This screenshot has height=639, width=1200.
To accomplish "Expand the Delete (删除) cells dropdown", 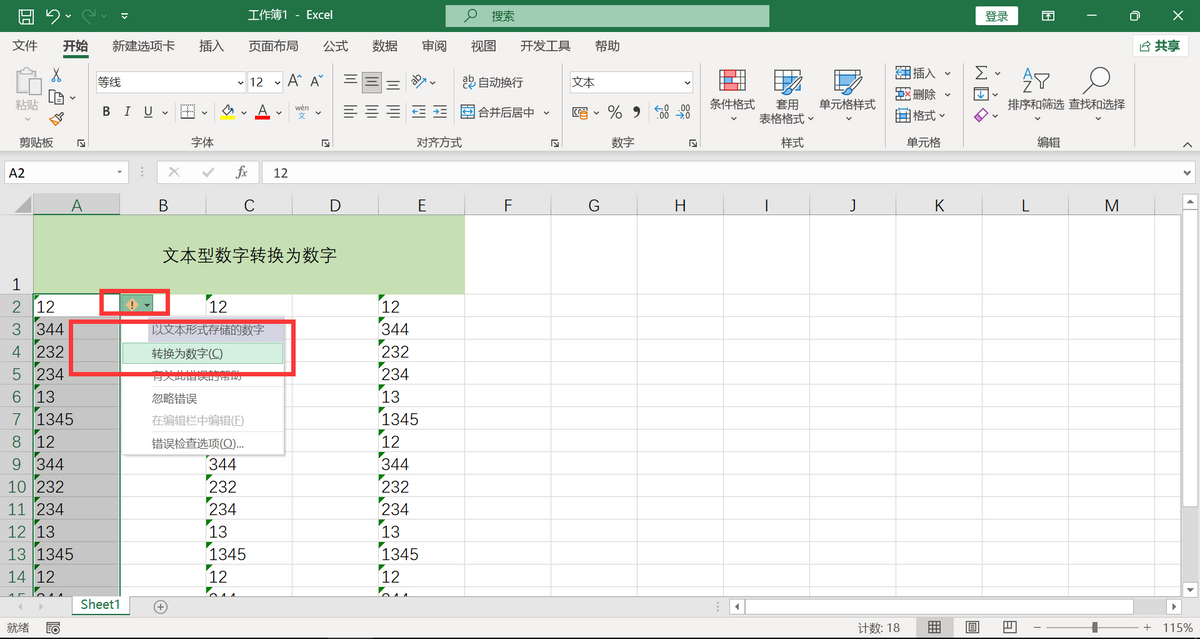I will point(947,94).
